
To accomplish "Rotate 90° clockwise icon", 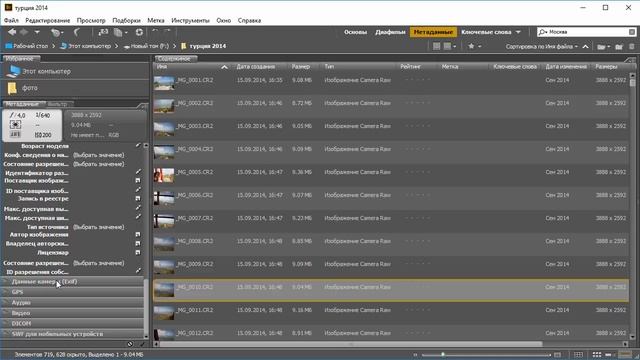I will [167, 31].
